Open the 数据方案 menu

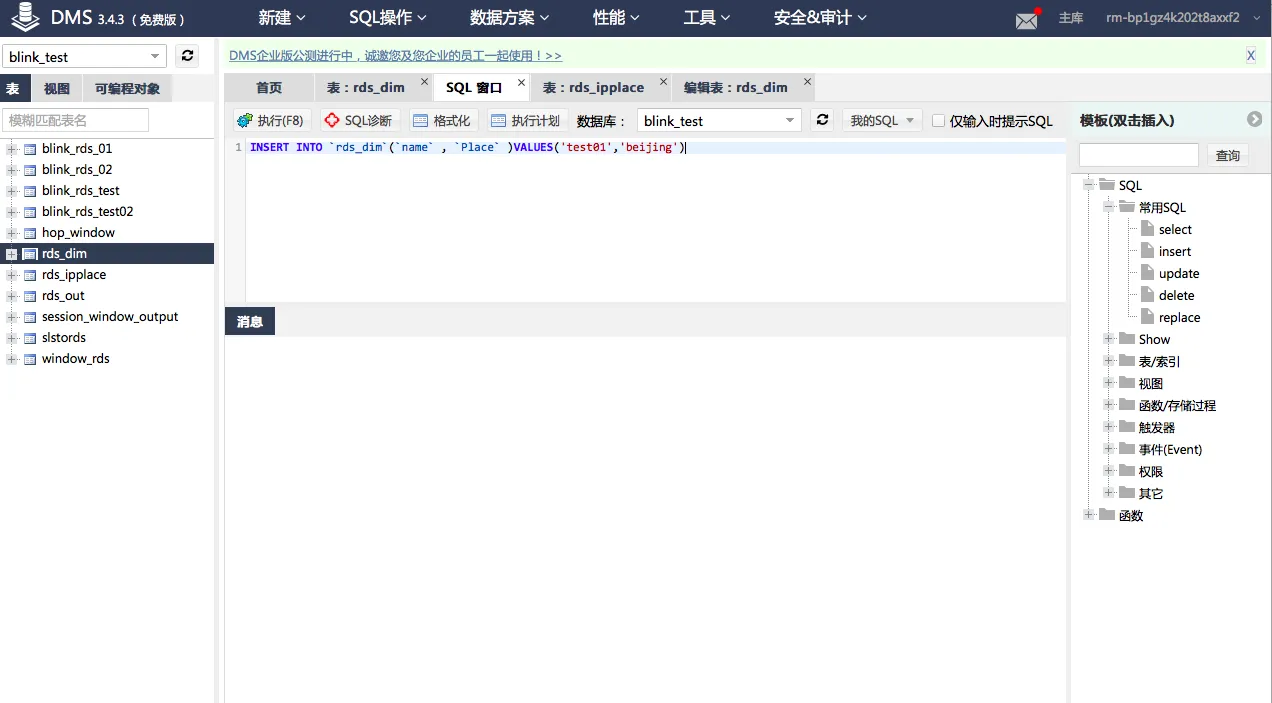(x=509, y=18)
